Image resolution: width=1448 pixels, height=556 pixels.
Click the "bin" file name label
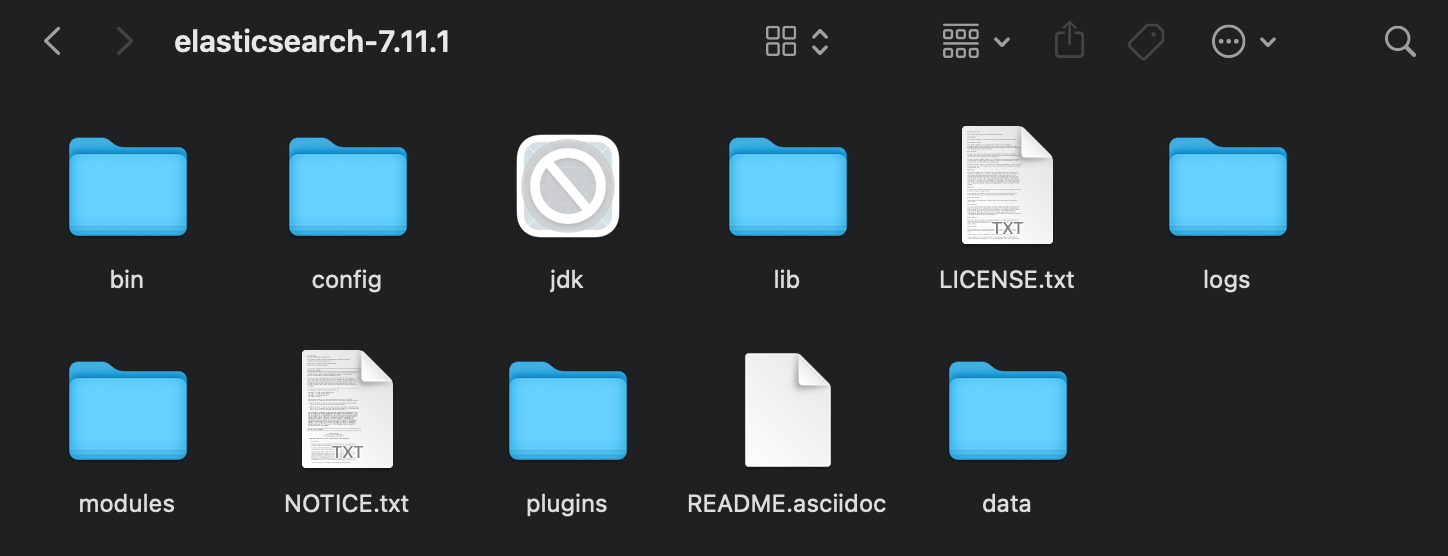pos(127,279)
